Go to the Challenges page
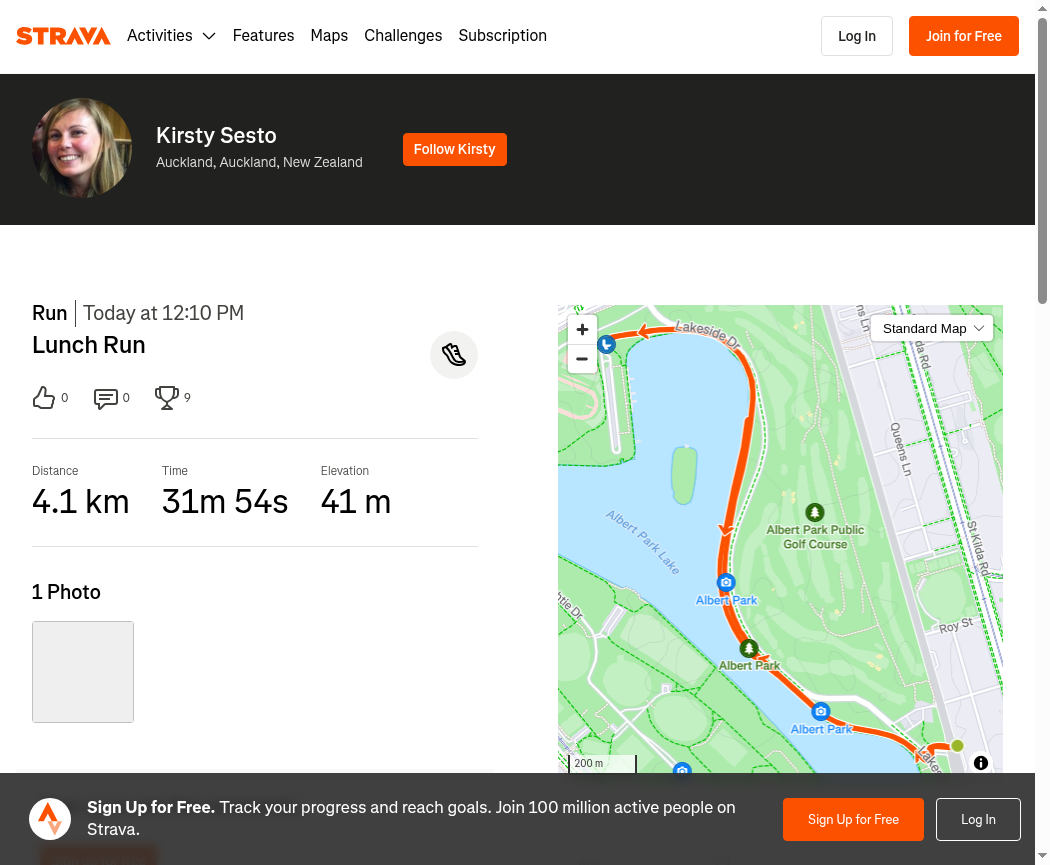Screen dimensions: 1050x865 pos(403,35)
